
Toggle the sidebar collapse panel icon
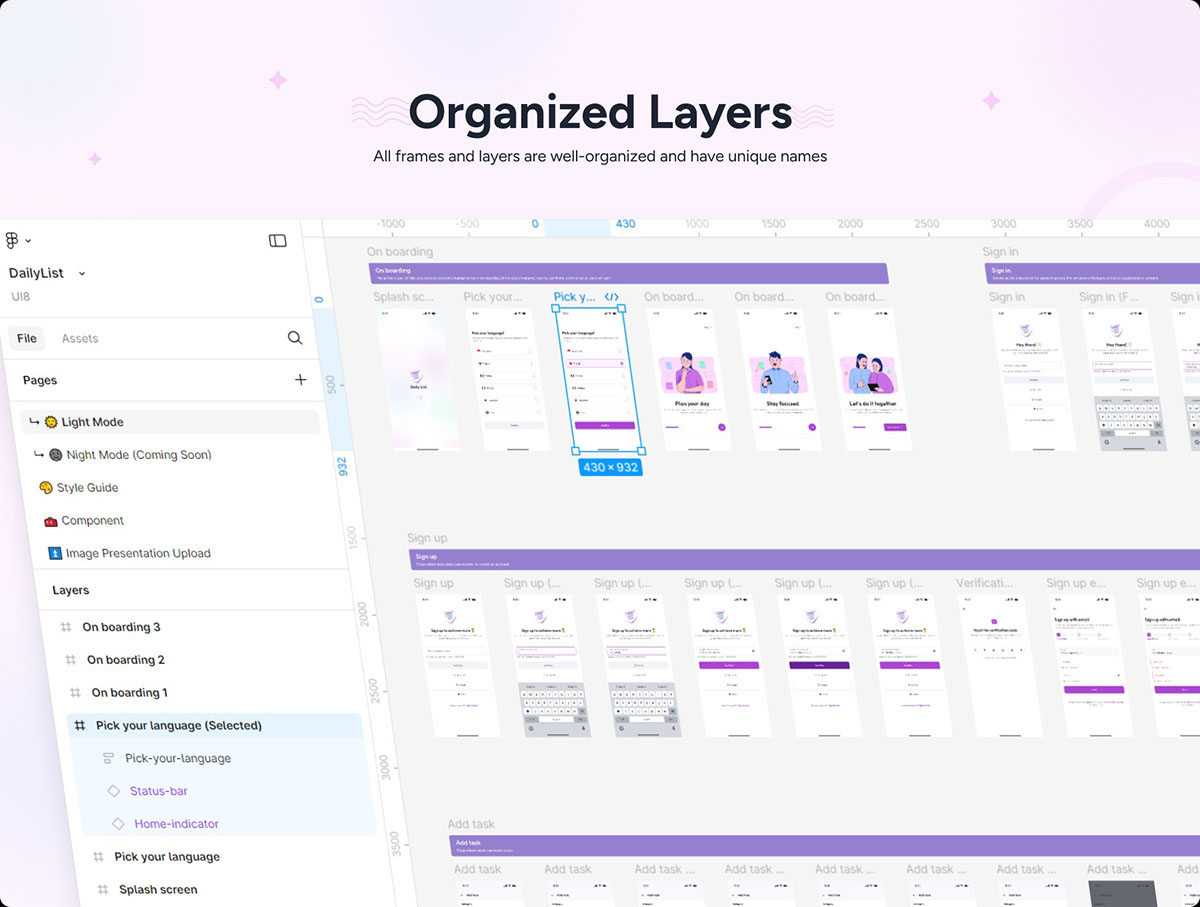coord(278,241)
